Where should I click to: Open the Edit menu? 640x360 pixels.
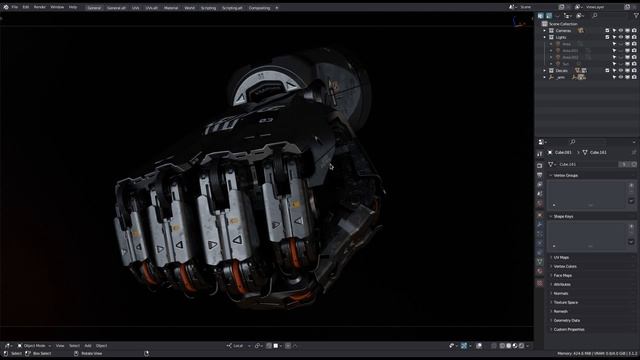pyautogui.click(x=26, y=7)
